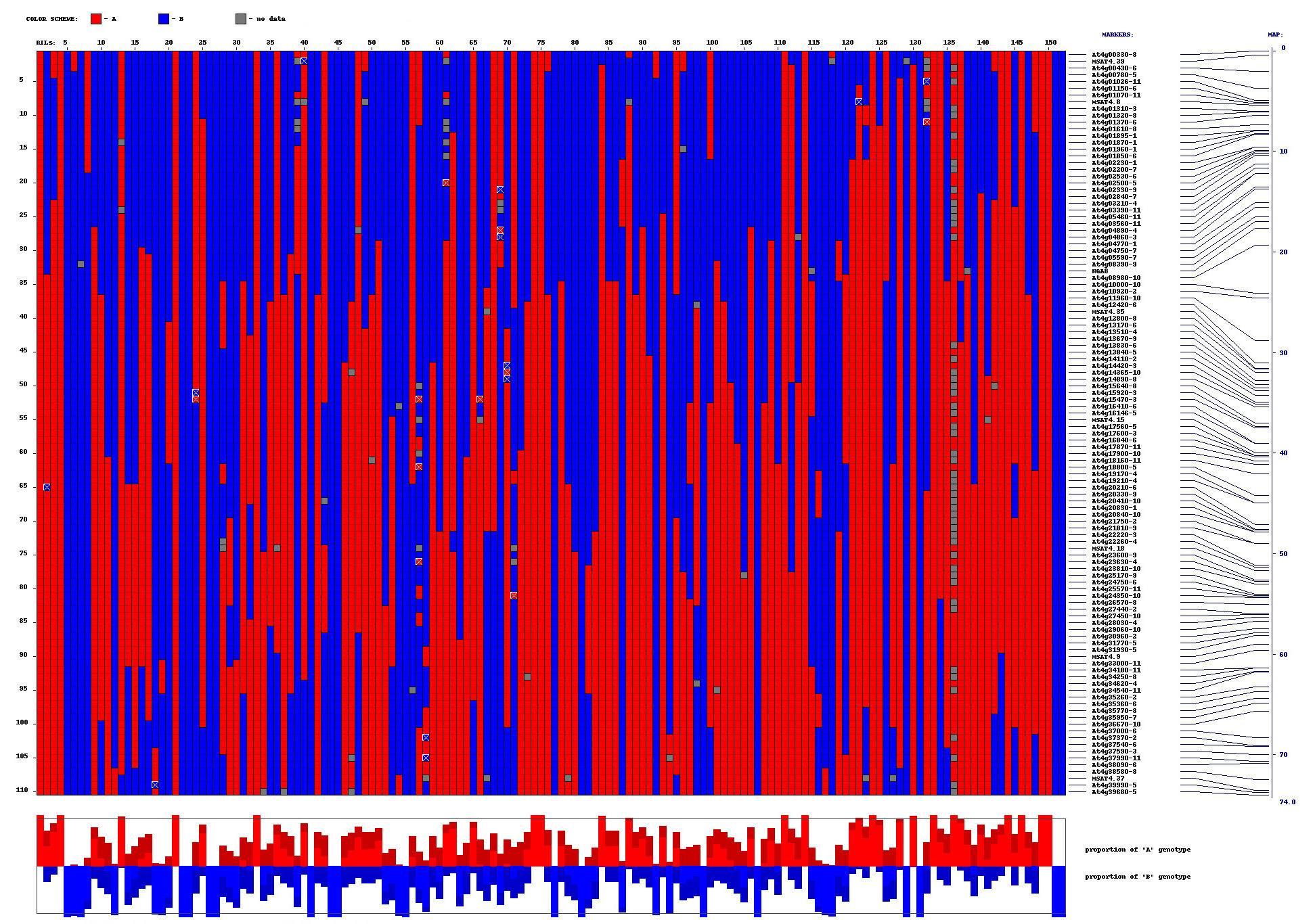1315x924 pixels.
Task: Click the MSAT4.18 marker label
Action: tap(1108, 549)
